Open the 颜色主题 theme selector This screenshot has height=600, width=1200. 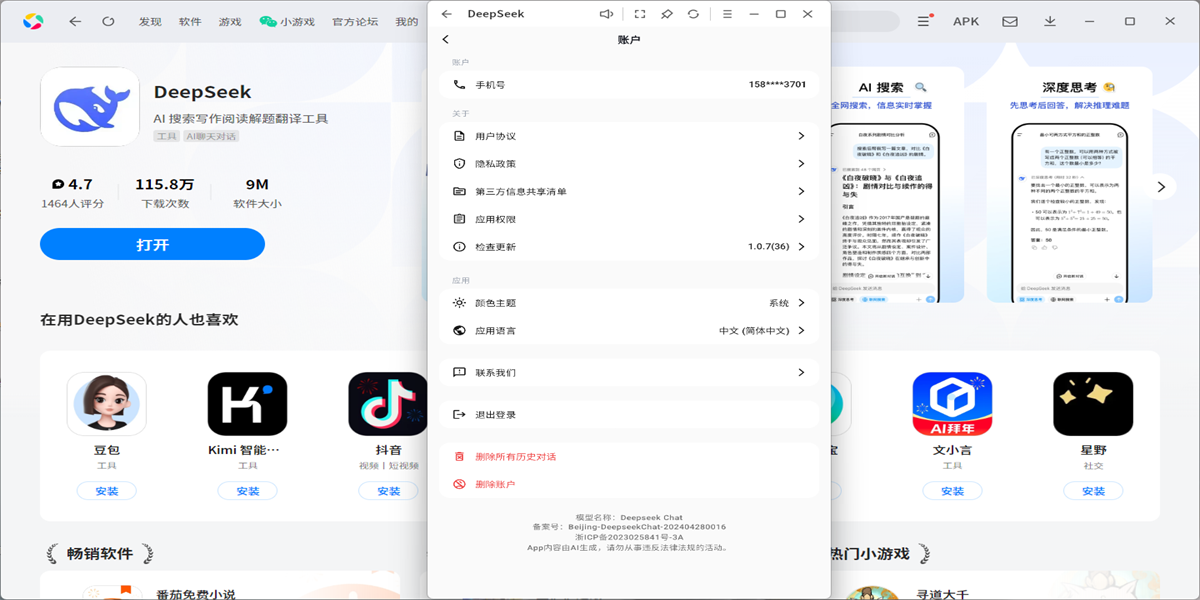628,303
